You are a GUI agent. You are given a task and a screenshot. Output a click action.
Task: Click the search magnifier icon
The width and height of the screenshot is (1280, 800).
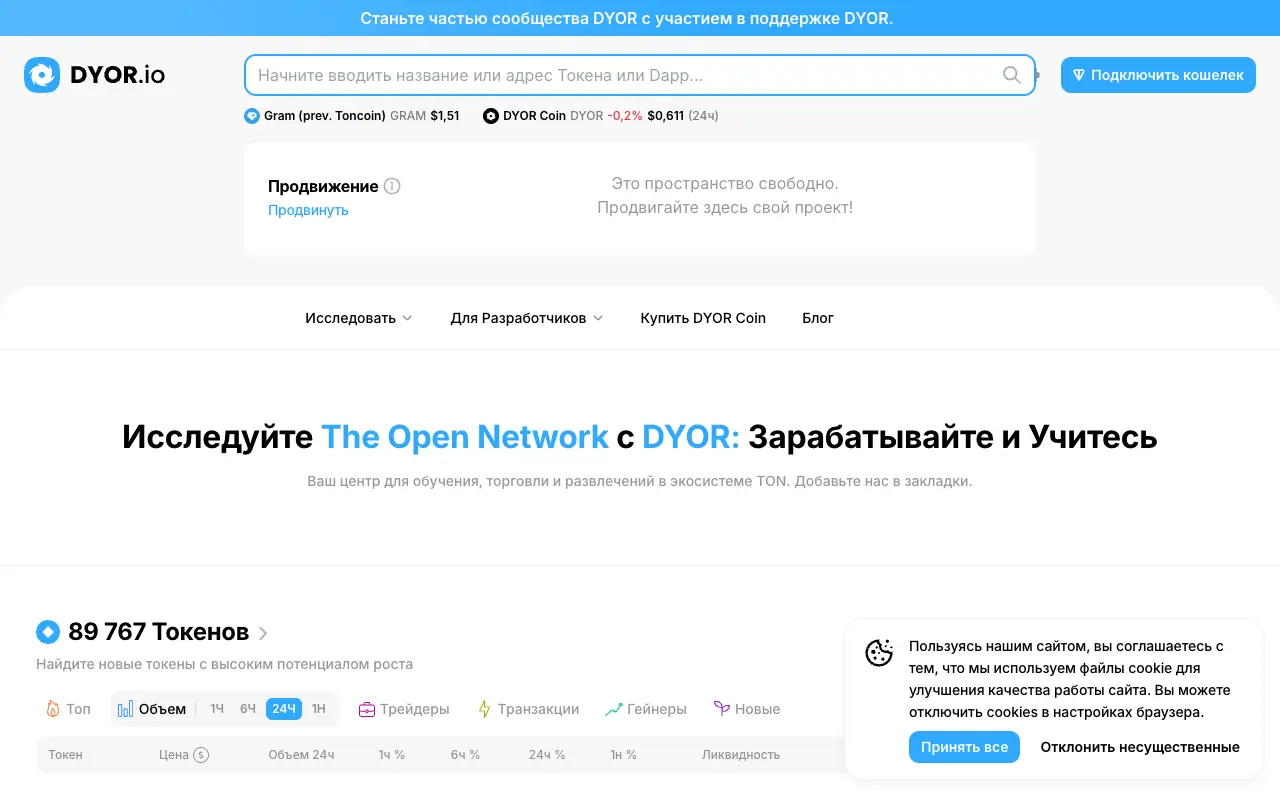point(1012,75)
